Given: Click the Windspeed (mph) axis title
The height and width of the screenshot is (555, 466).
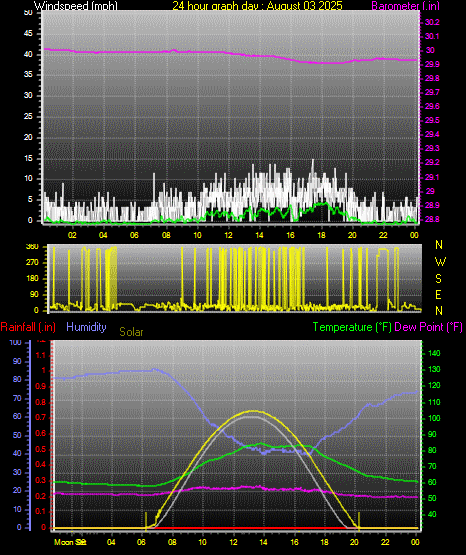Looking at the screenshot, I should click(x=76, y=6).
